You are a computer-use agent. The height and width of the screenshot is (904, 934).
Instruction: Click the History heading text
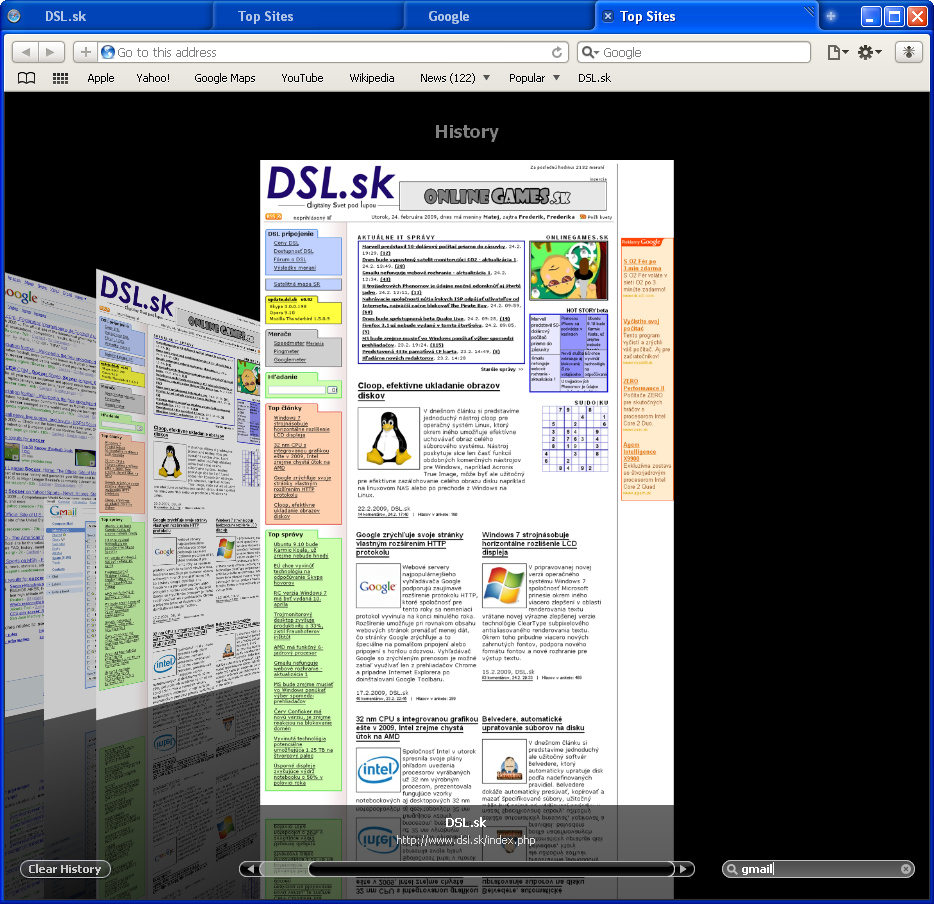(466, 132)
